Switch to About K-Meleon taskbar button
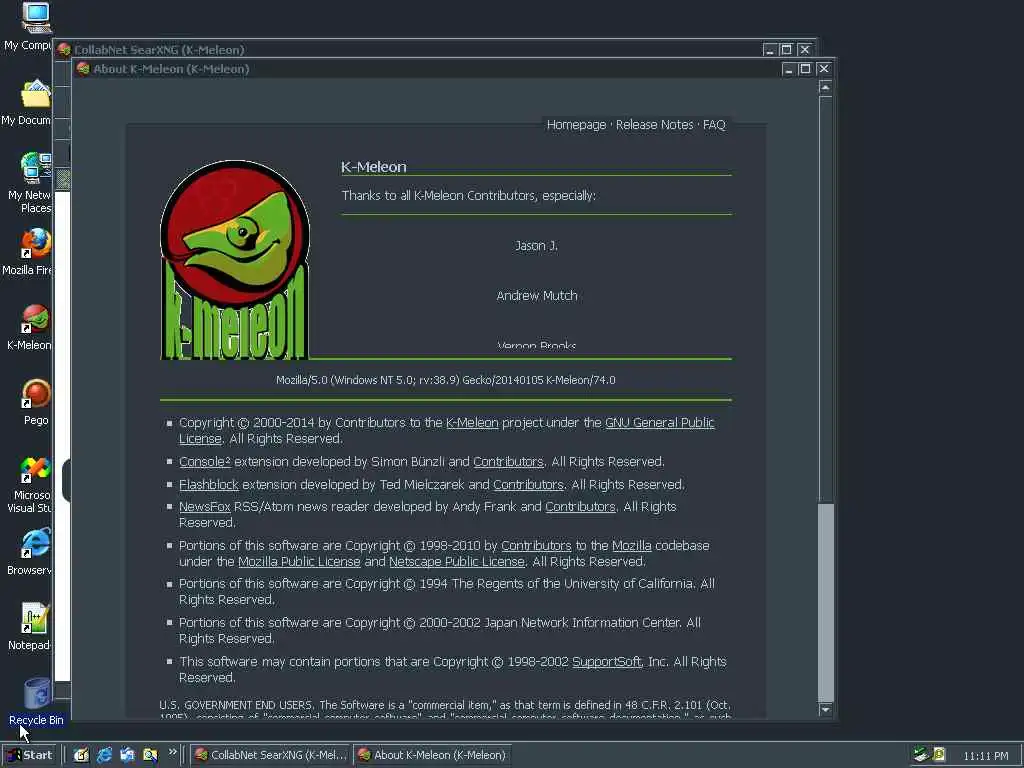This screenshot has height=768, width=1024. point(433,755)
